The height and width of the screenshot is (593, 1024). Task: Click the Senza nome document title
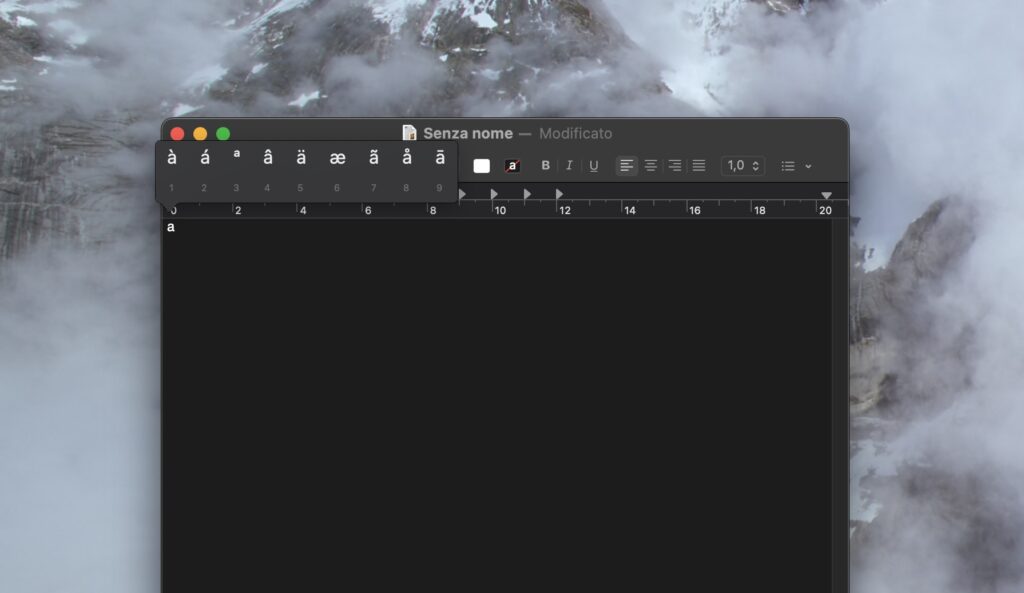pyautogui.click(x=467, y=133)
